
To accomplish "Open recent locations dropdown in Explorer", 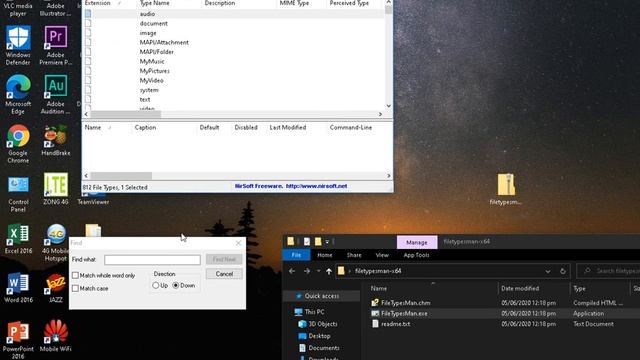I will pyautogui.click(x=318, y=271).
